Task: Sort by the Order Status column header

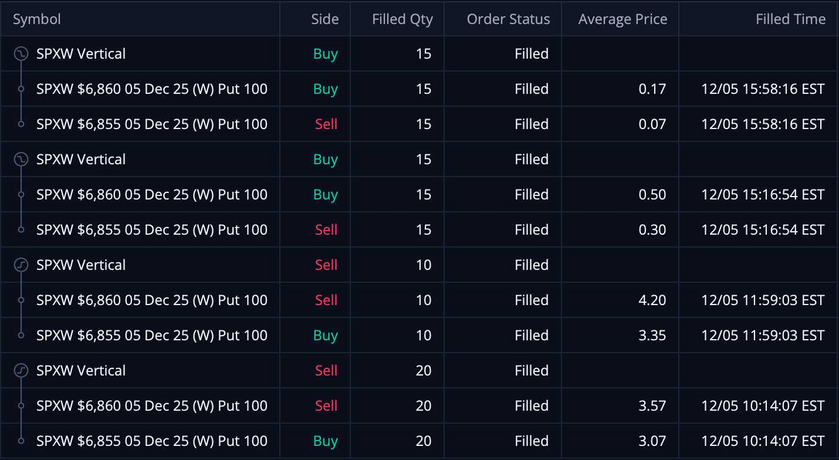Action: (x=508, y=19)
